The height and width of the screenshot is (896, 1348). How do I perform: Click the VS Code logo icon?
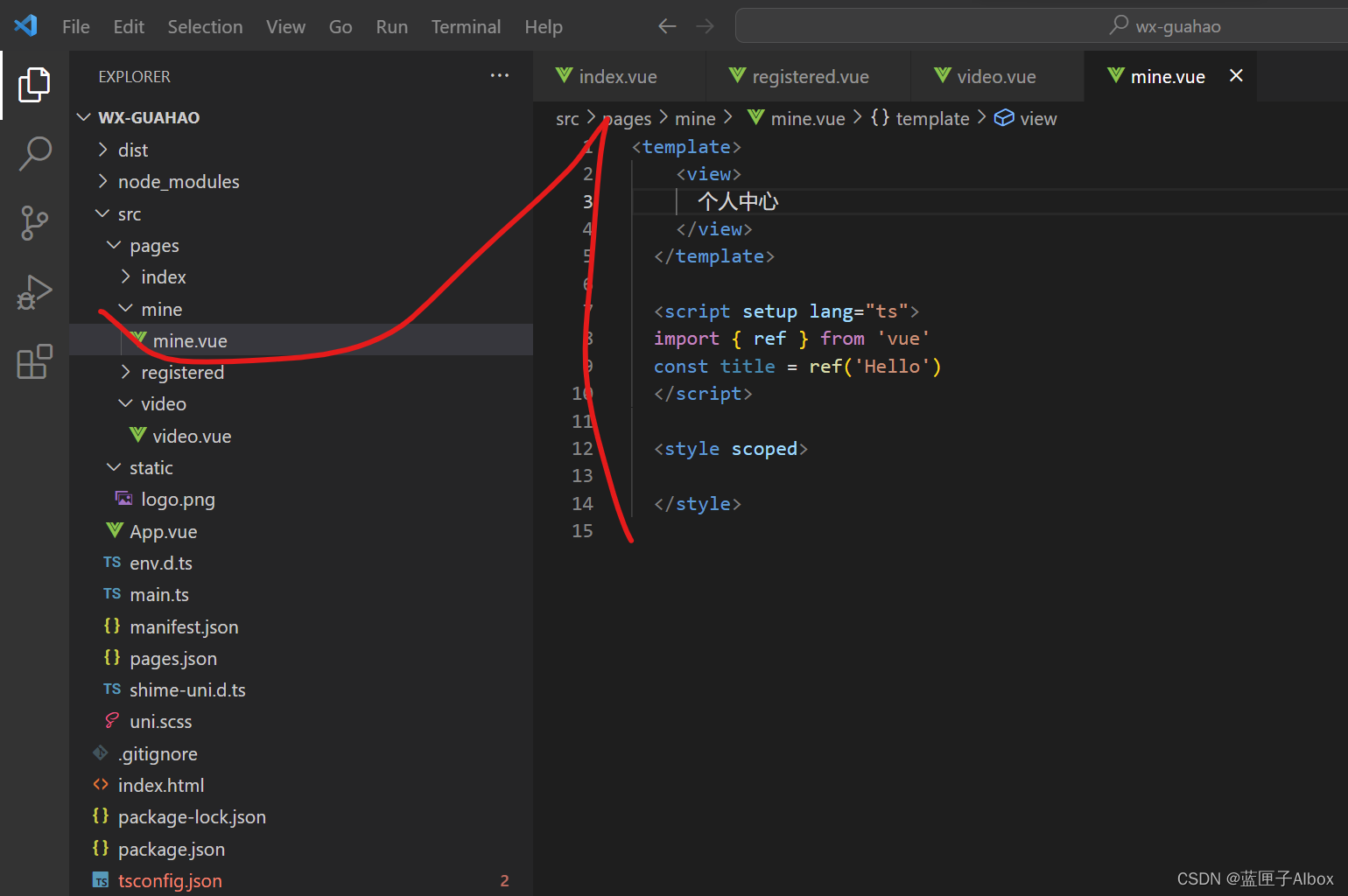(x=25, y=25)
